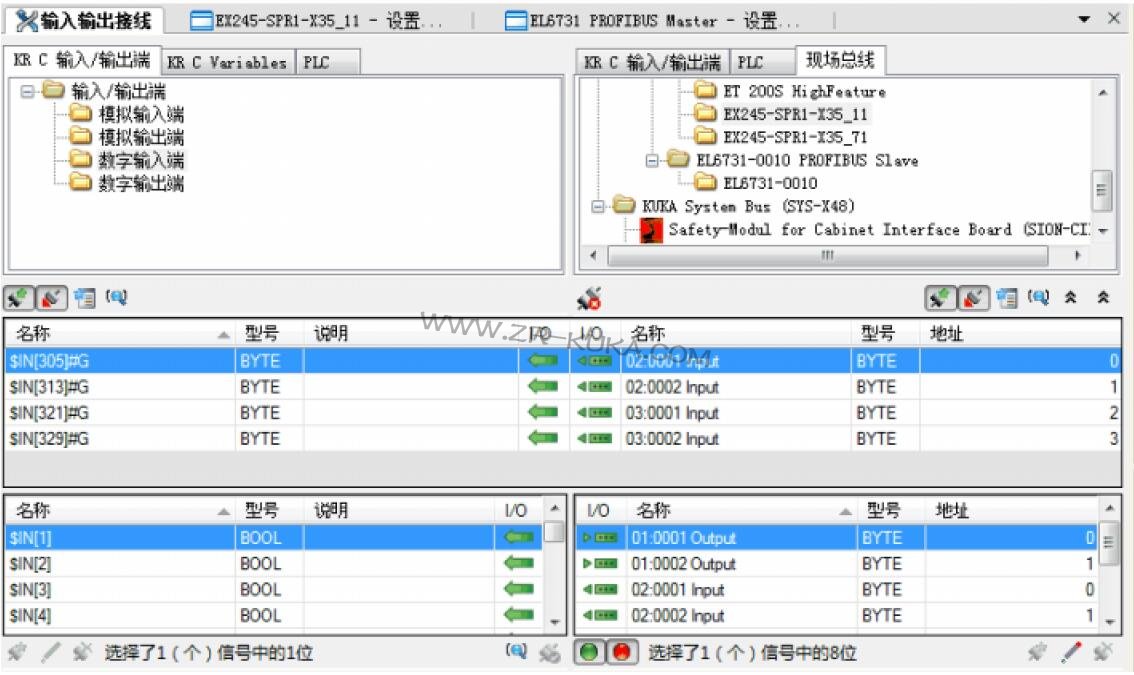Select EX245-SPR1-X35_71 in the fieldbus tree
Viewport: 1134px width, 675px height.
tap(795, 137)
